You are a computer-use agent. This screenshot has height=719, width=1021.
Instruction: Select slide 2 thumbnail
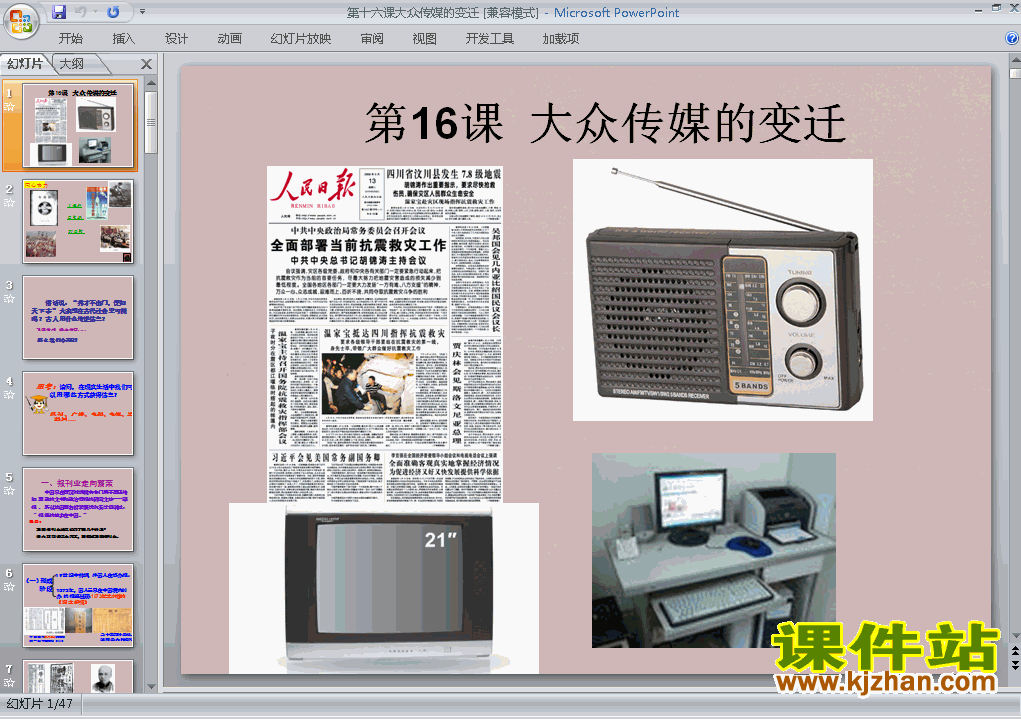78,221
